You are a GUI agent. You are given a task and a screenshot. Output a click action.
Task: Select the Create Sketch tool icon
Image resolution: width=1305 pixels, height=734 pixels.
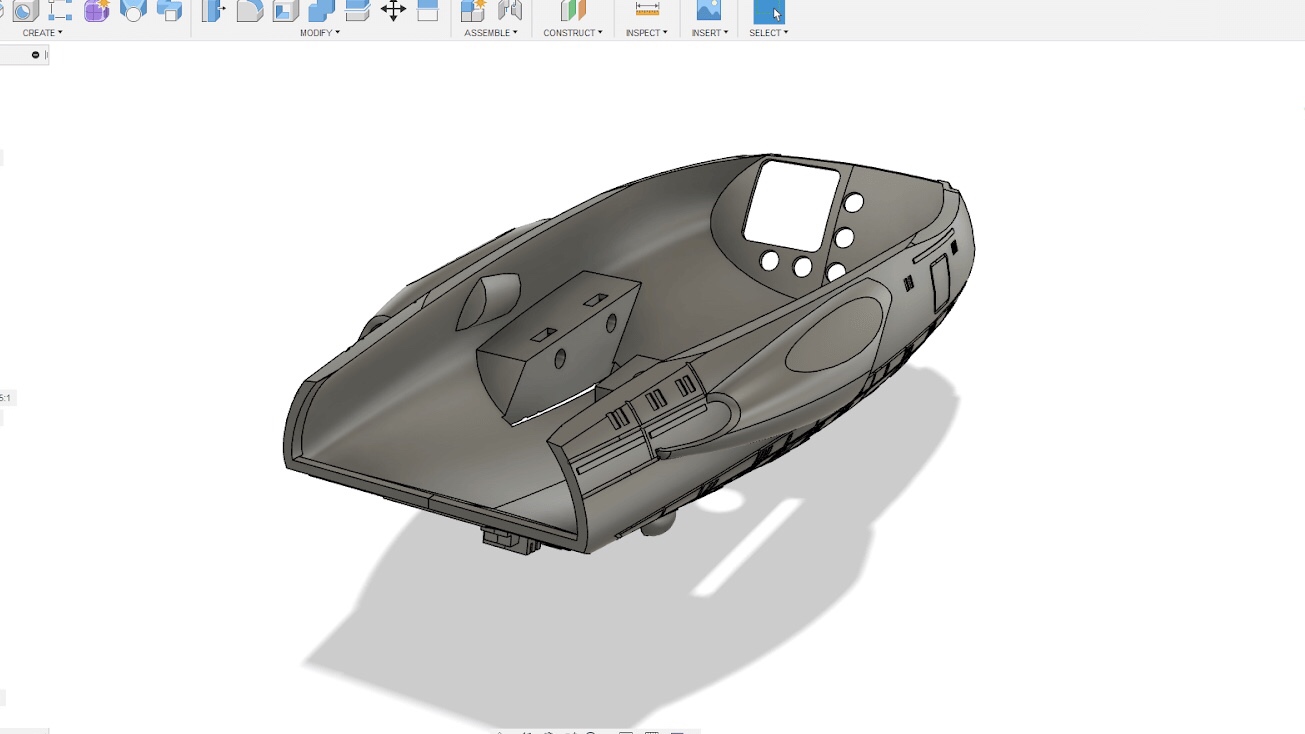tap(59, 10)
